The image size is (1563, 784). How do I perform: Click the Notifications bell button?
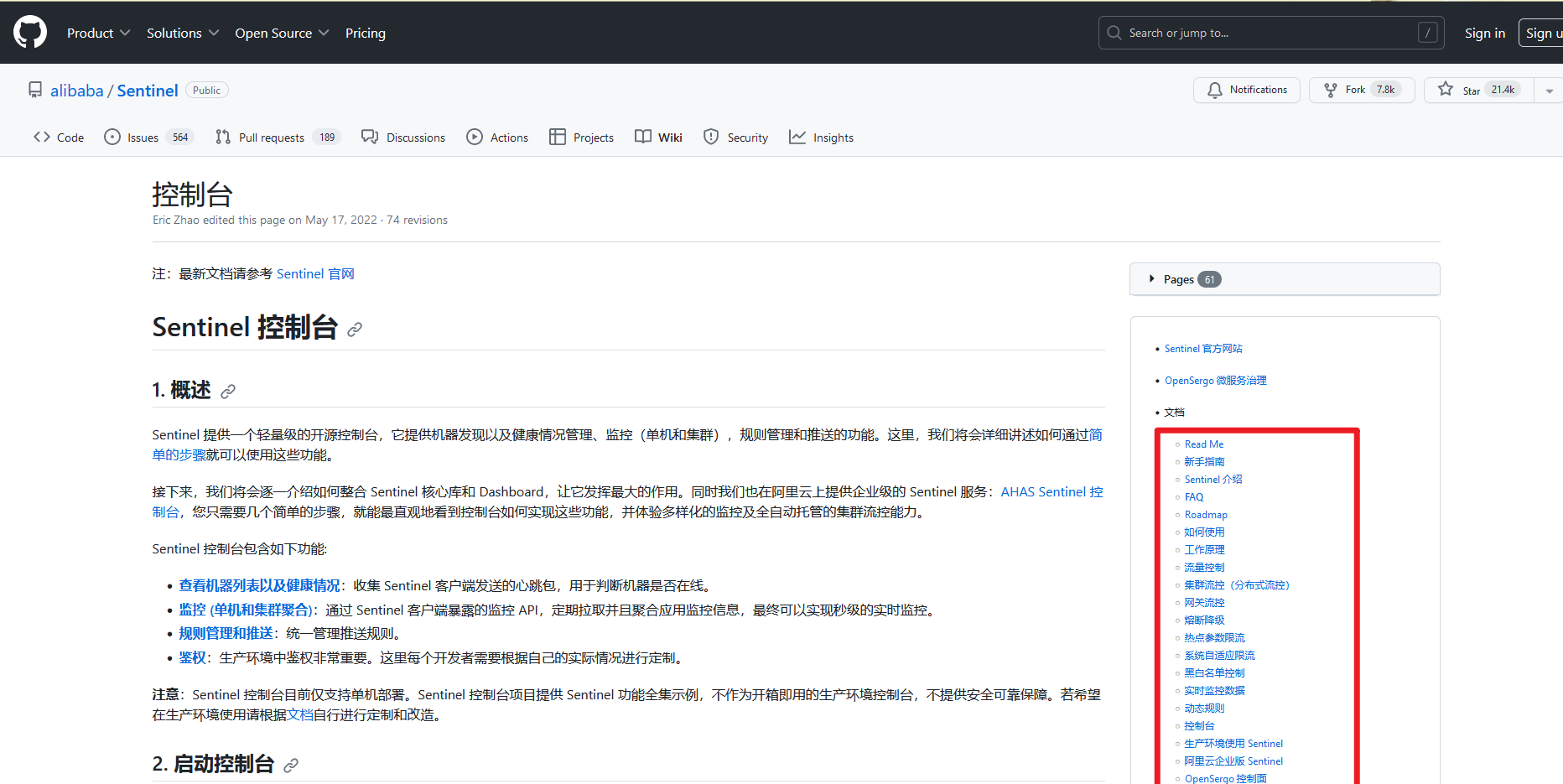1246,90
